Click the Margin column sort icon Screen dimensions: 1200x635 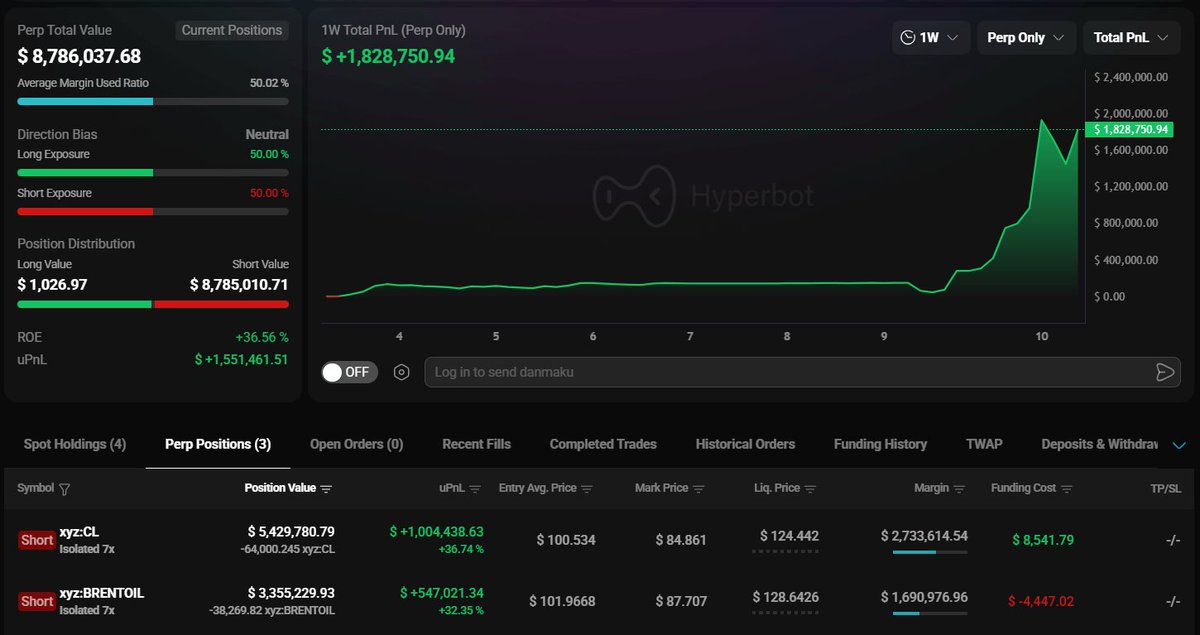tap(960, 489)
